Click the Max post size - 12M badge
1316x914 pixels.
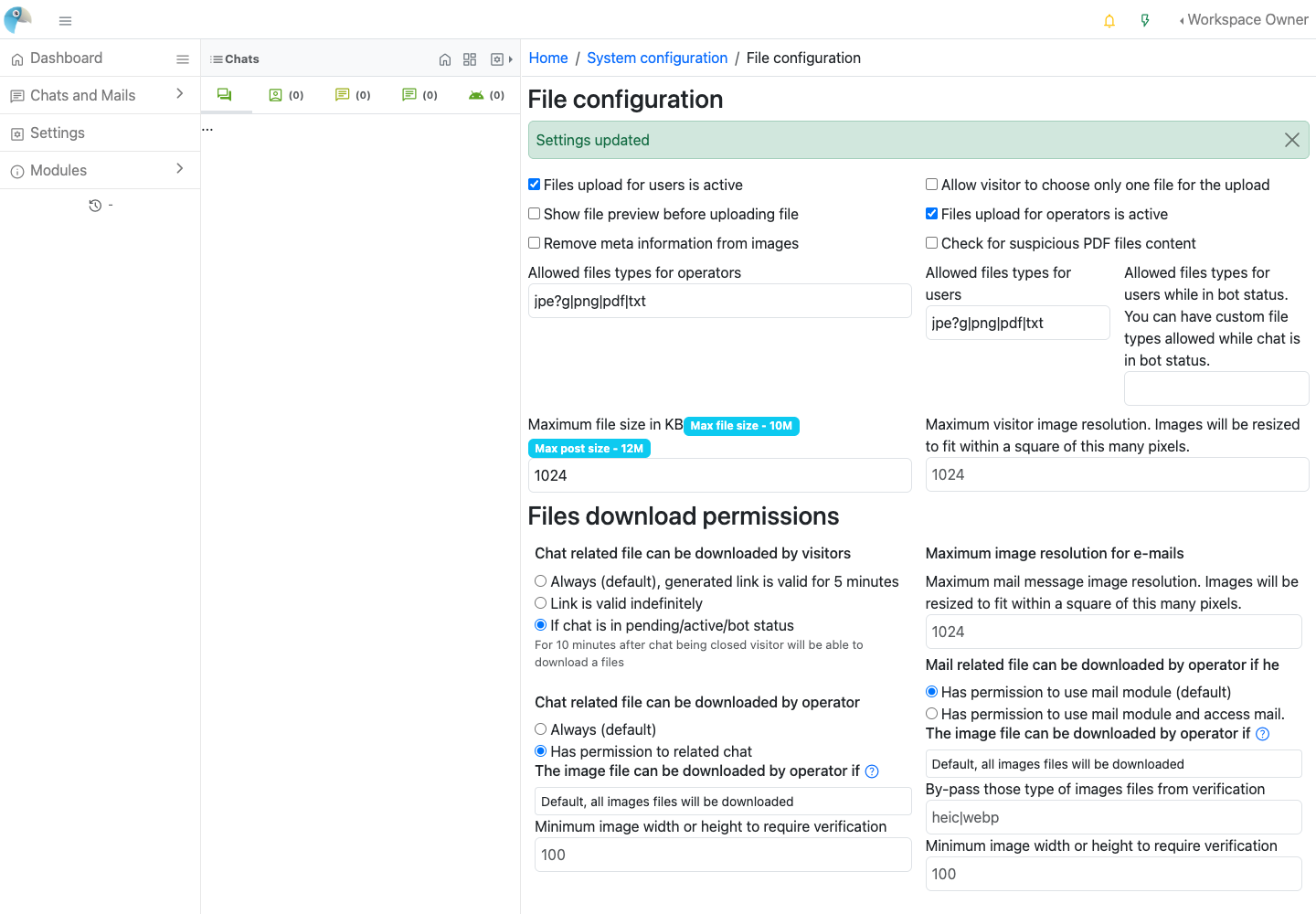(589, 449)
